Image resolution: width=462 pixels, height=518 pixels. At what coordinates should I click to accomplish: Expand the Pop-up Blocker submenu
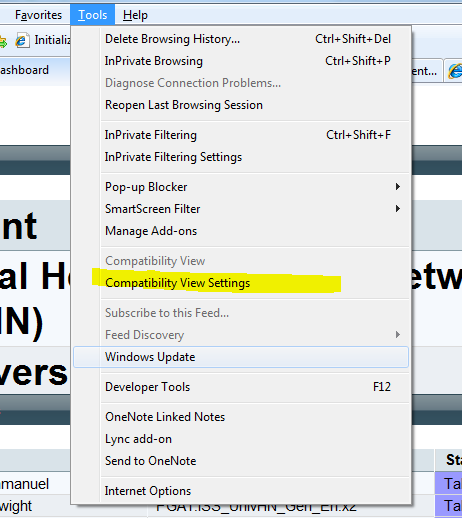tap(241, 187)
